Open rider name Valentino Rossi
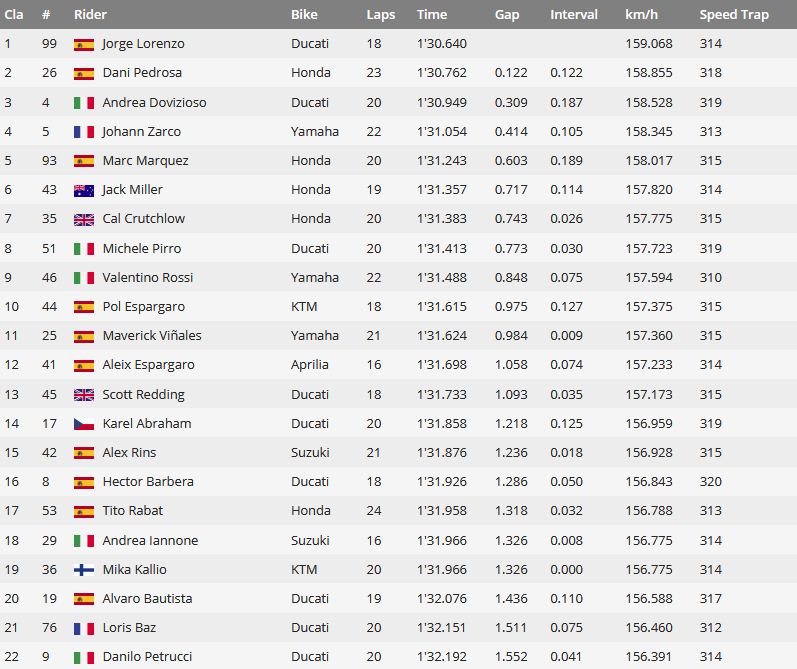797x669 pixels. pos(148,278)
